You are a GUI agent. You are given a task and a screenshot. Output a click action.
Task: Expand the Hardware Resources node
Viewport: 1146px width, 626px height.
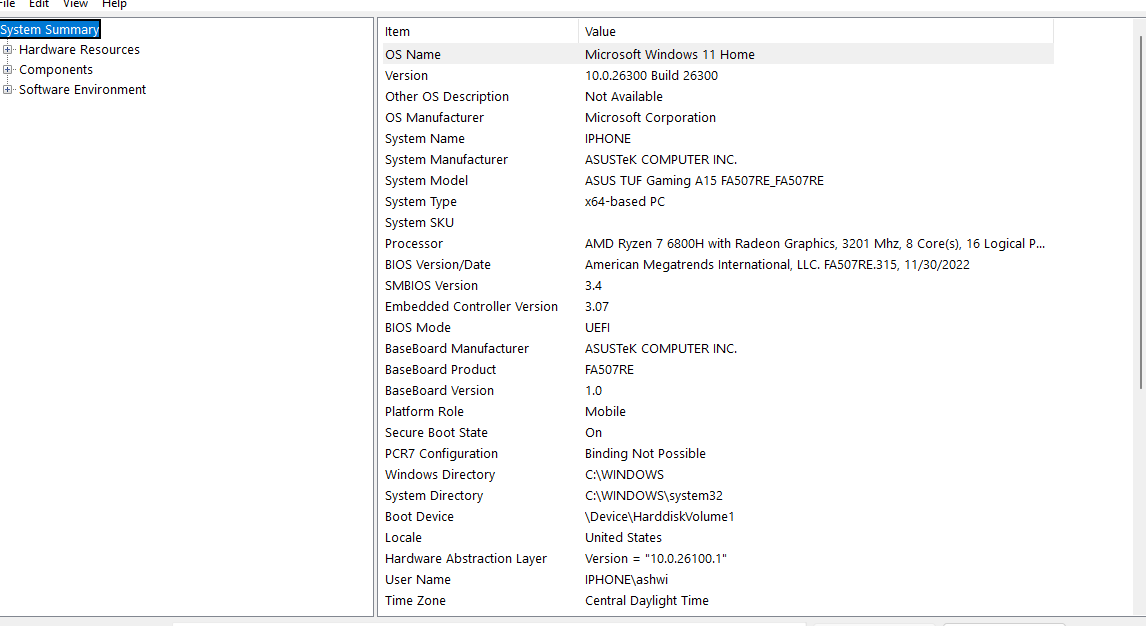[x=8, y=50]
